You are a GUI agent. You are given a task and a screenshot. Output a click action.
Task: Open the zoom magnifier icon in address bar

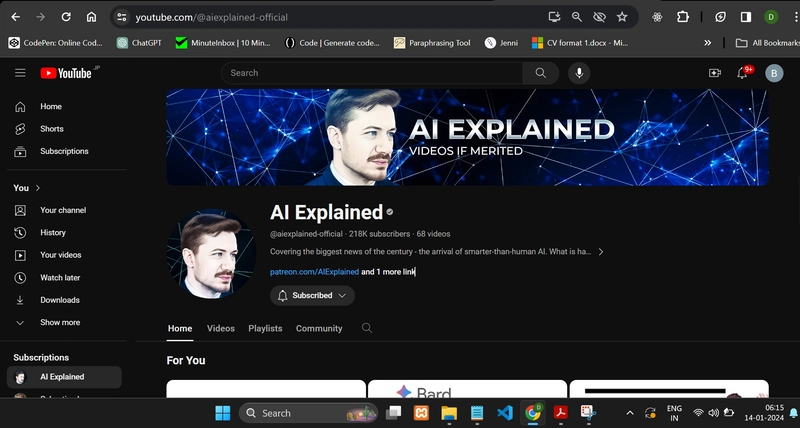click(577, 17)
